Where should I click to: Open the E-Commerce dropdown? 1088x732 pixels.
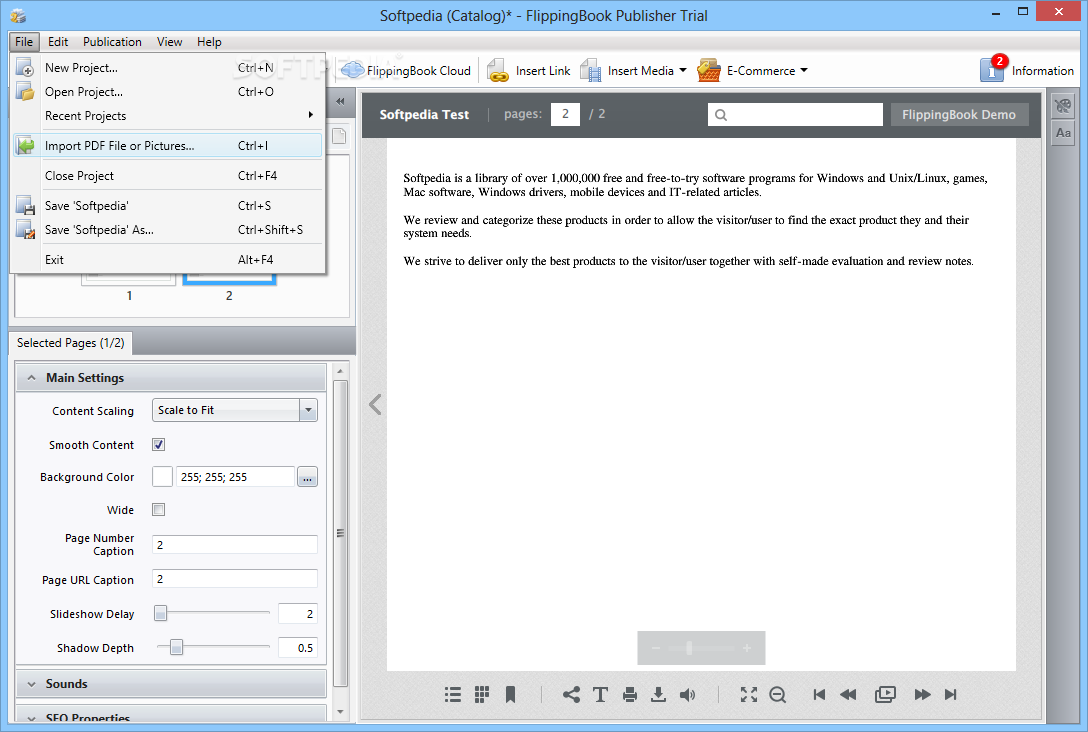pos(753,70)
